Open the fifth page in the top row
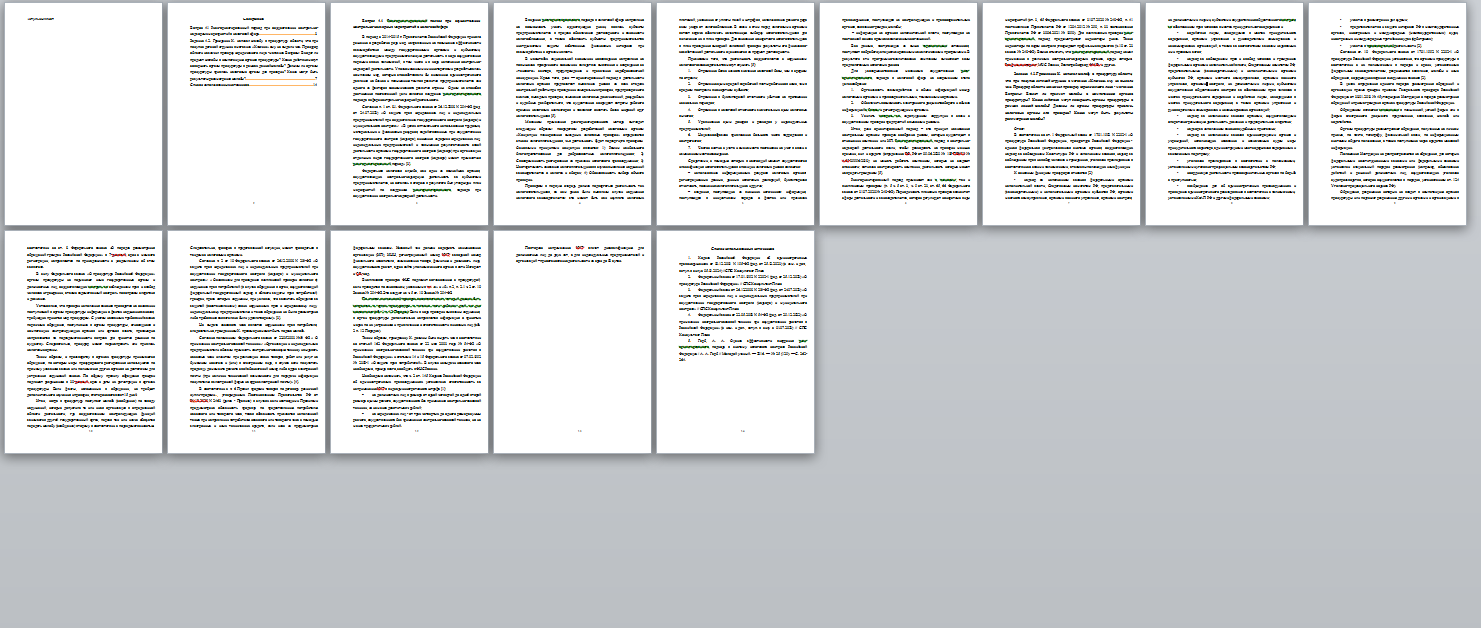The height and width of the screenshot is (628, 1481). [x=735, y=113]
